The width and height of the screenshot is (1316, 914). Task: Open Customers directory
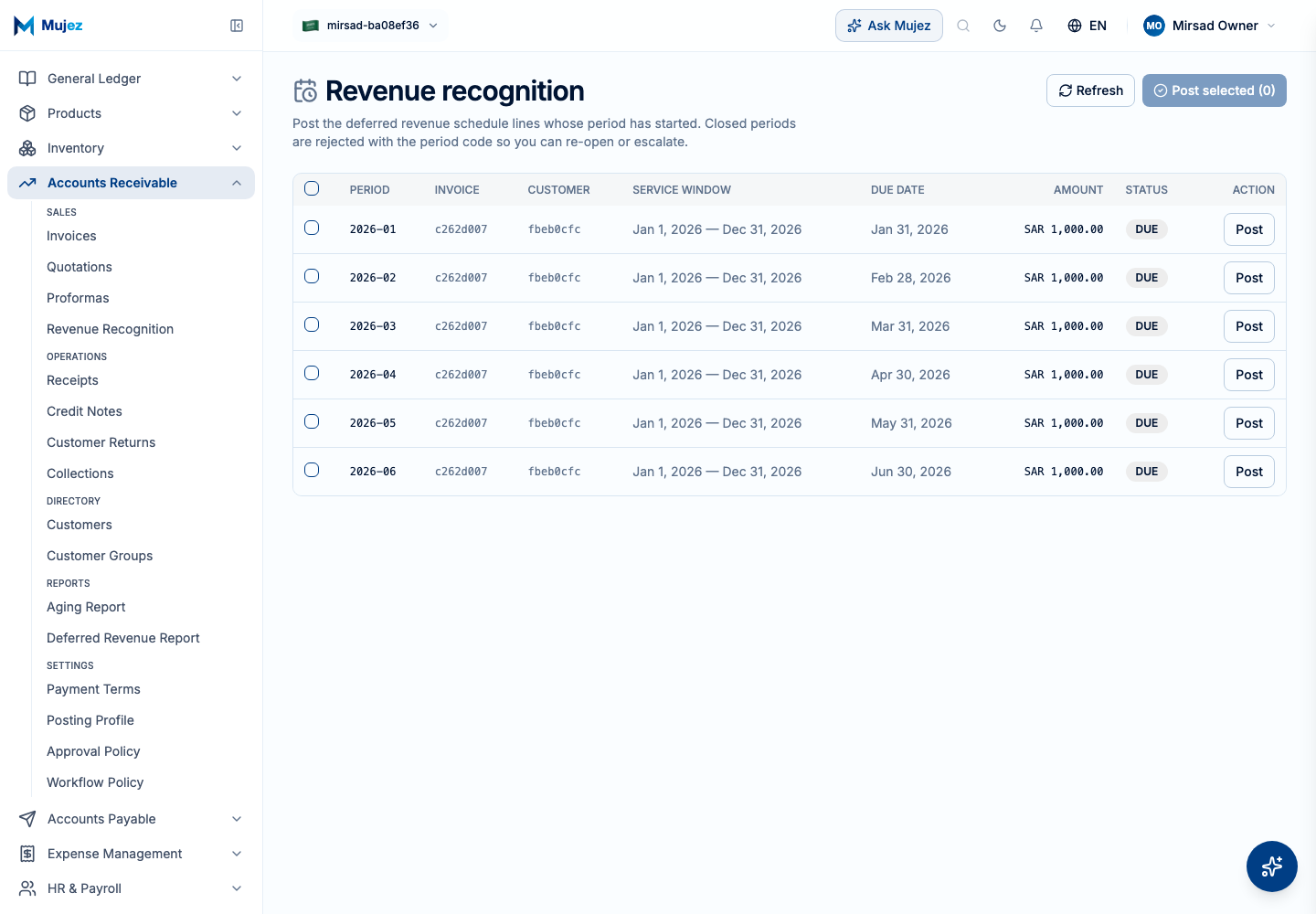click(80, 525)
